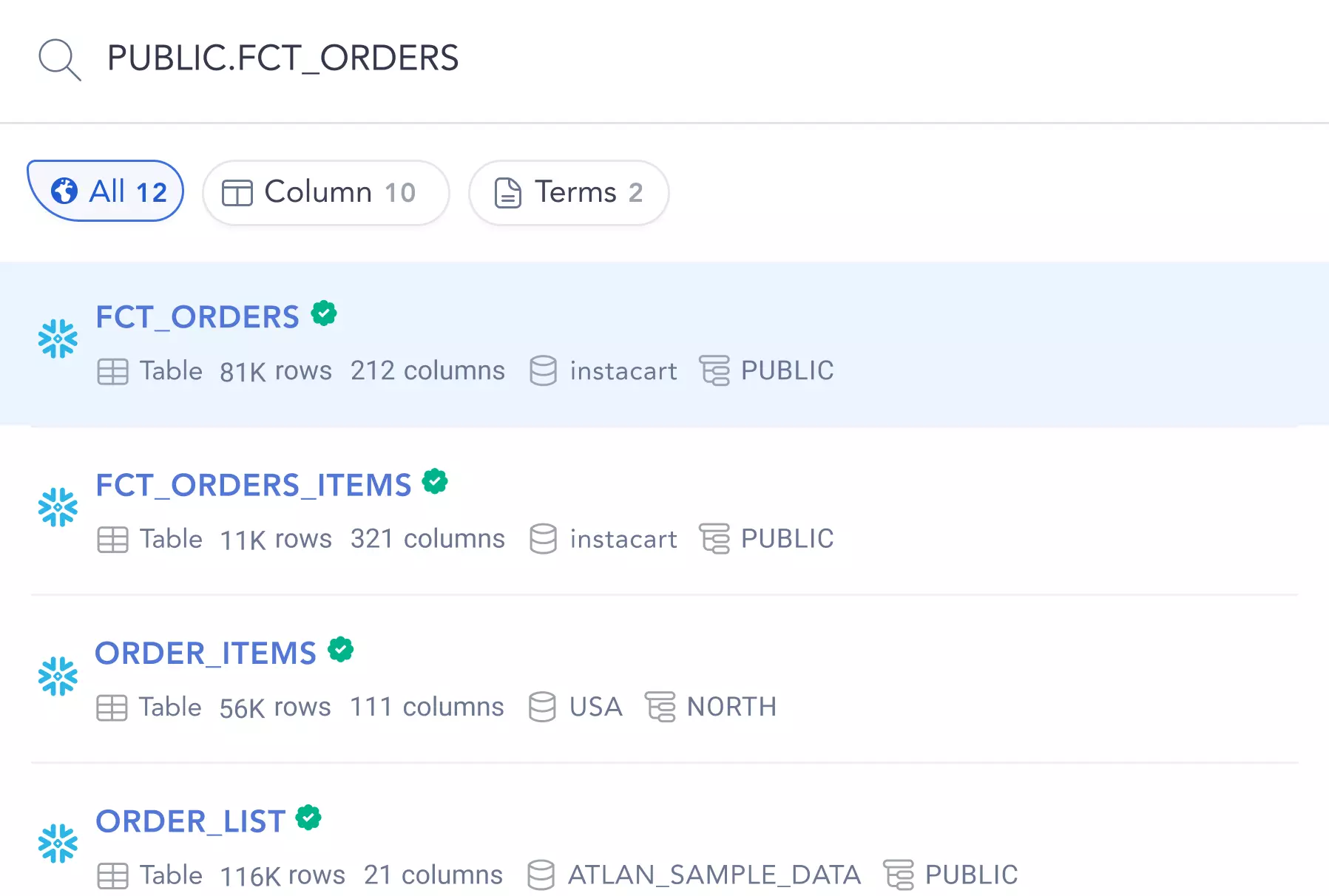Switch to the Terms 2 filter tab

click(x=569, y=193)
